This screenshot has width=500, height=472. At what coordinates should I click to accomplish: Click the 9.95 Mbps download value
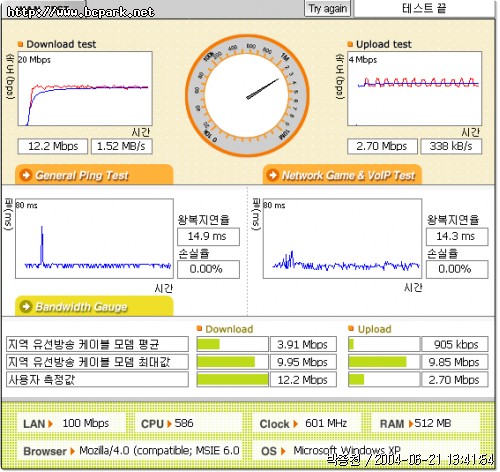point(303,362)
